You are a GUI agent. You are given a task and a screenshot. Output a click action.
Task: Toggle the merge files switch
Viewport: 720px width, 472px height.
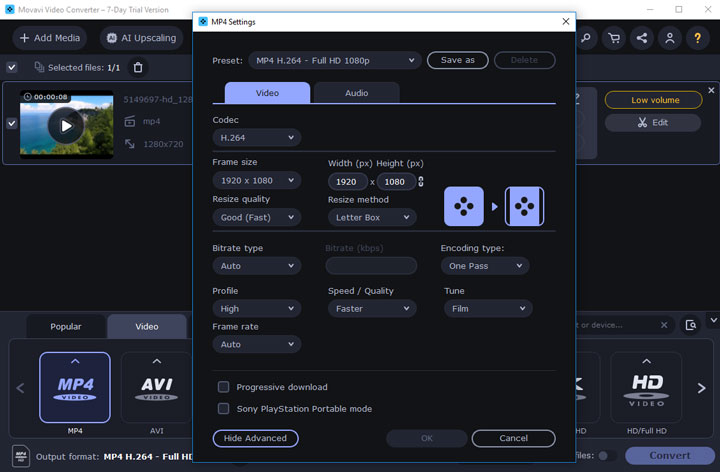pos(607,455)
